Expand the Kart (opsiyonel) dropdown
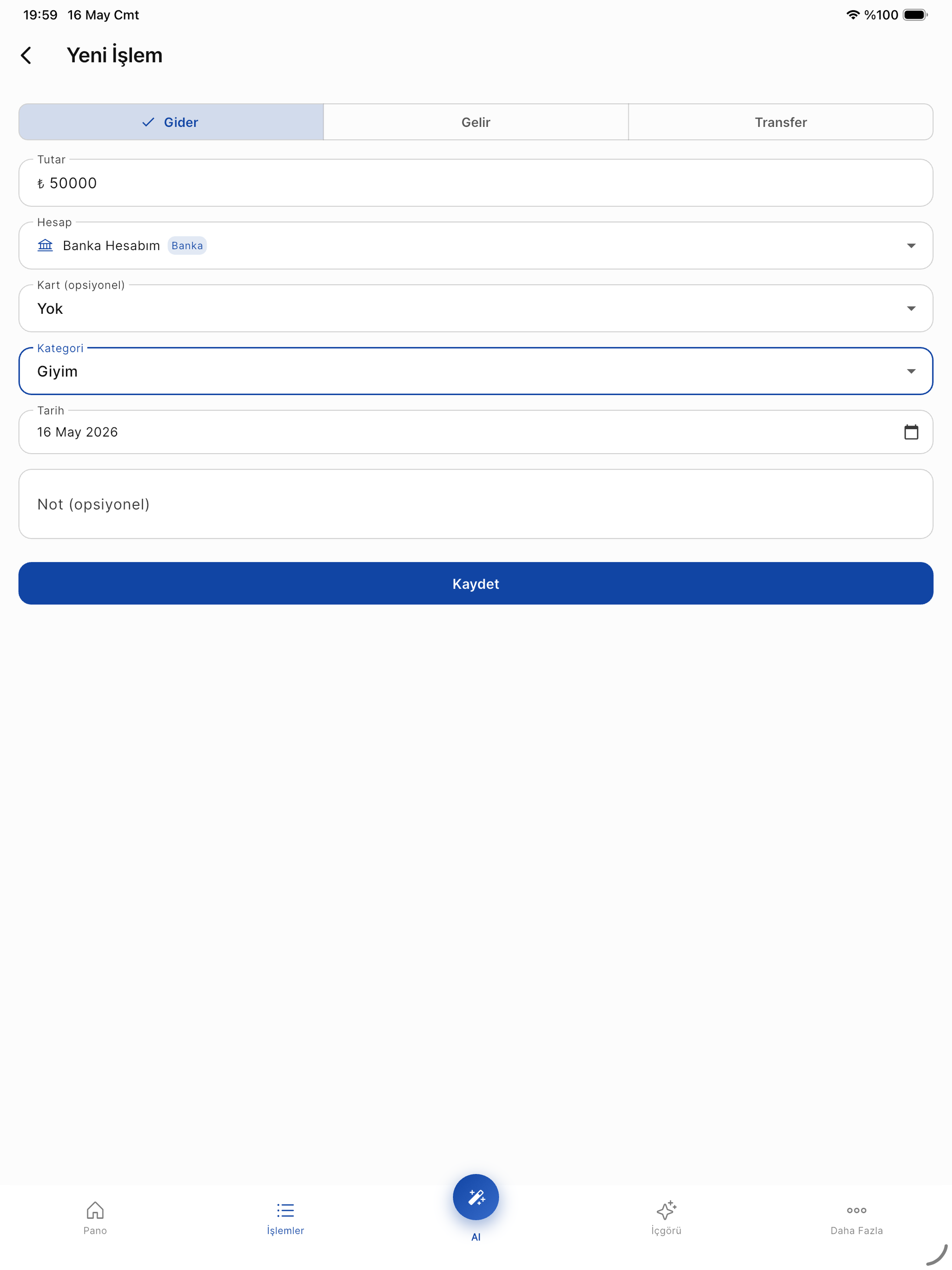 point(476,308)
